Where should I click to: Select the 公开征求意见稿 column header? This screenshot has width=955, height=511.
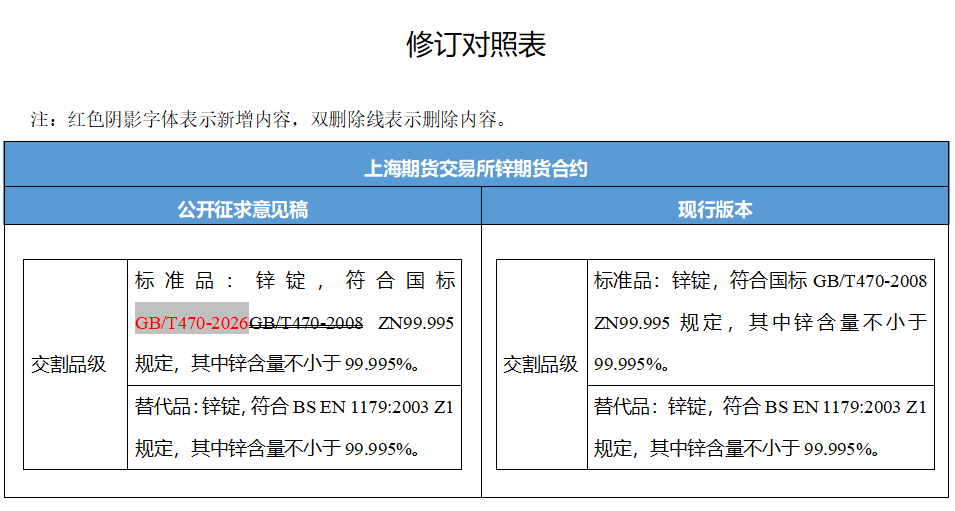[x=242, y=210]
